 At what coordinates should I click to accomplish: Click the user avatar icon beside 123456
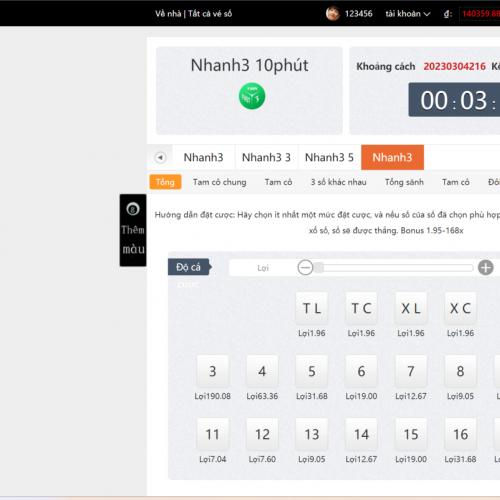tap(332, 14)
